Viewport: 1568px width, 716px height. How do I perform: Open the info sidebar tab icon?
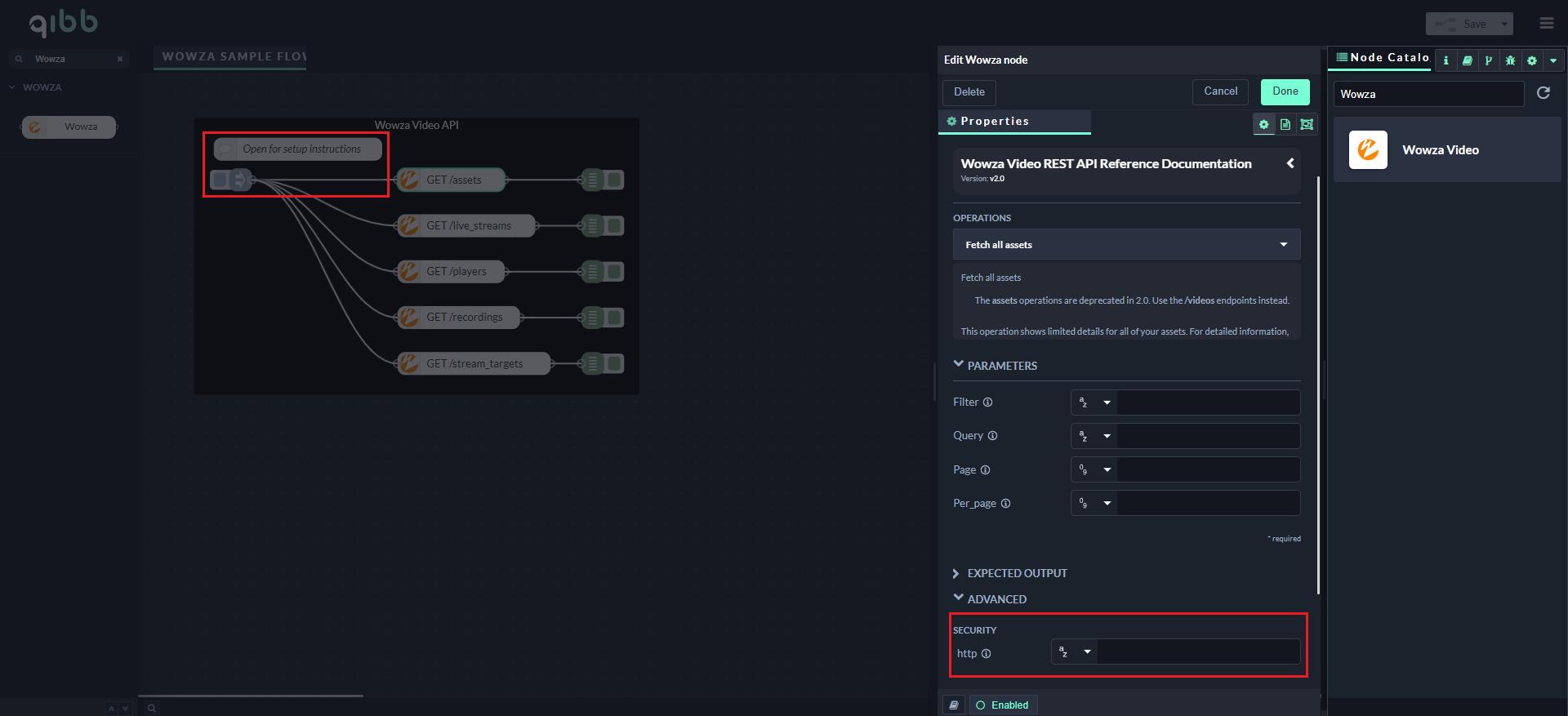1445,60
